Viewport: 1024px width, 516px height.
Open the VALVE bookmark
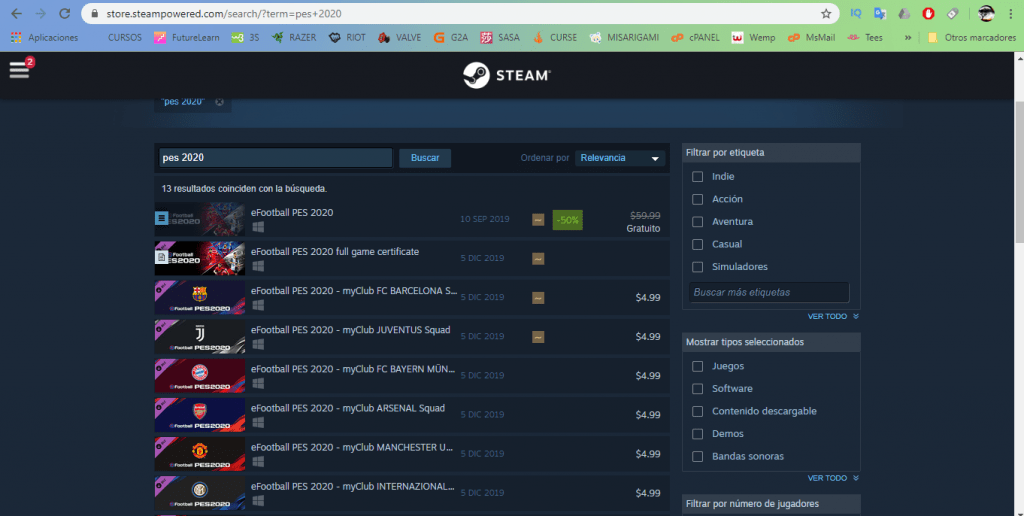coord(400,38)
